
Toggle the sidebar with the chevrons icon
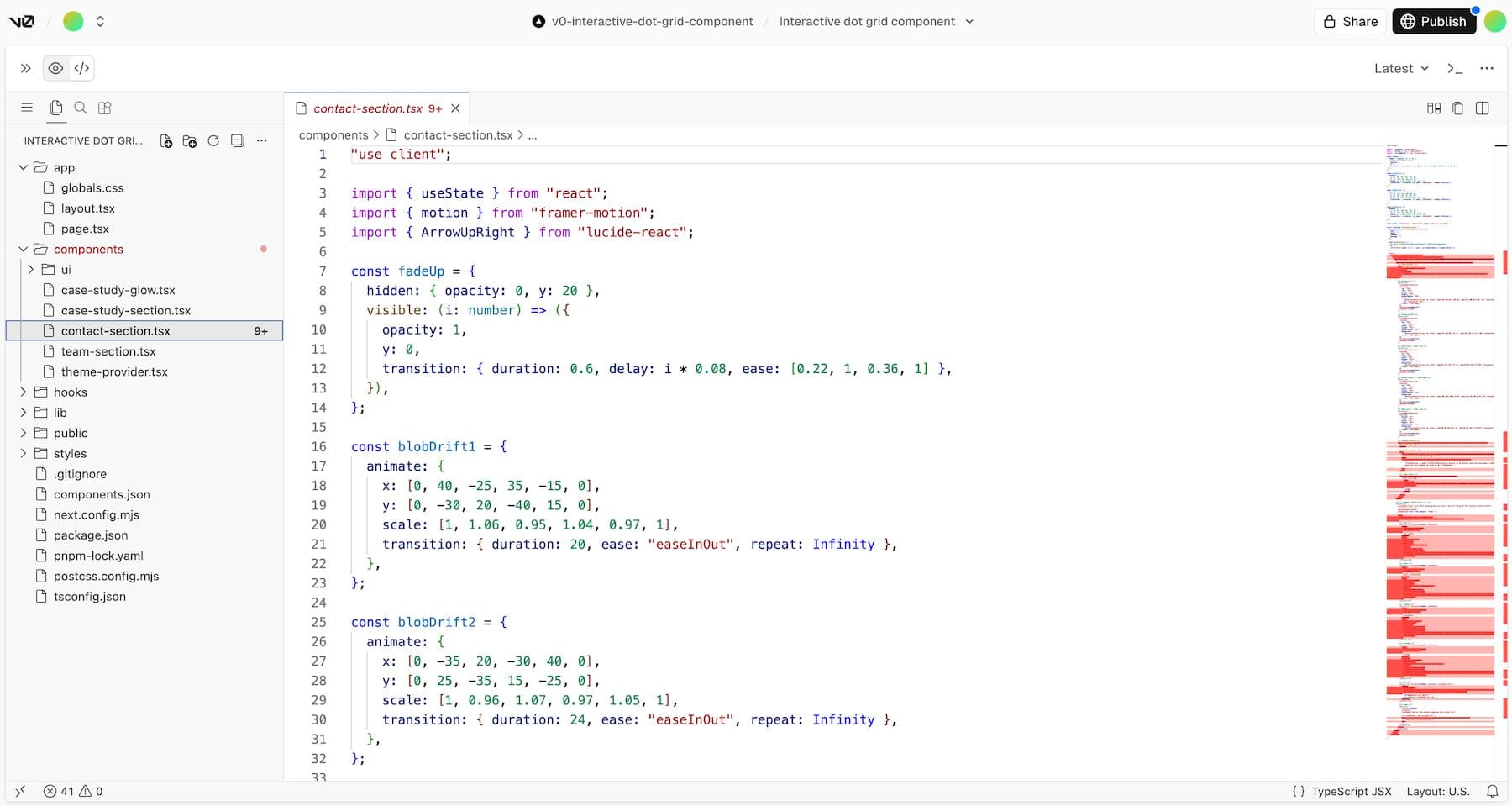(x=24, y=68)
